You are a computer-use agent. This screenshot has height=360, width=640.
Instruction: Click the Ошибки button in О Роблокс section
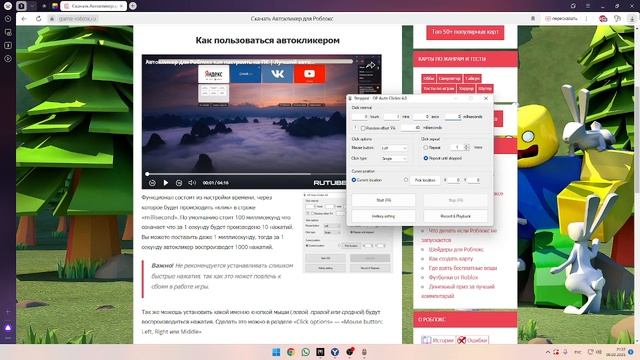pyautogui.click(x=473, y=340)
